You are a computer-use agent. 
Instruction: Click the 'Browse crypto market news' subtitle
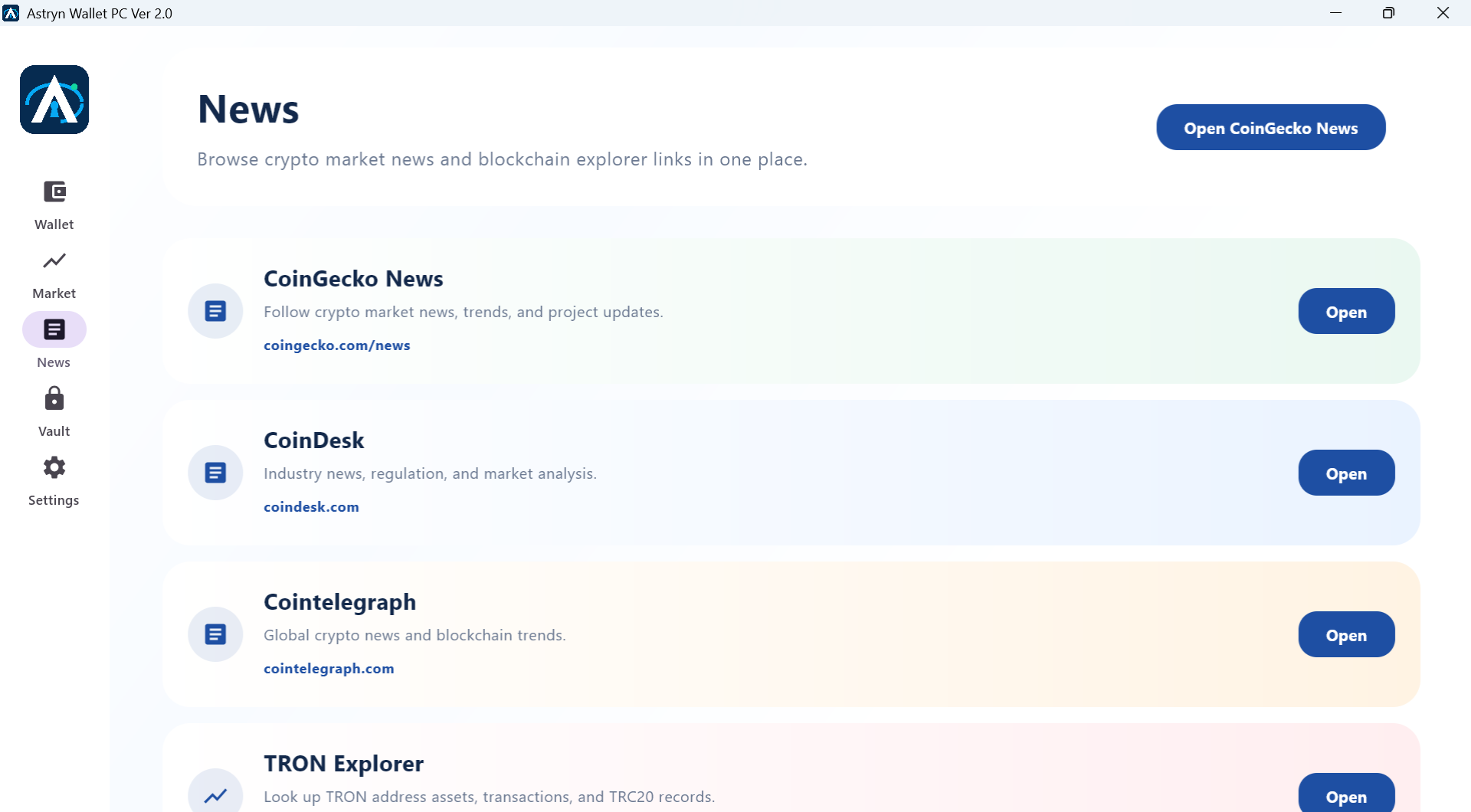click(503, 159)
